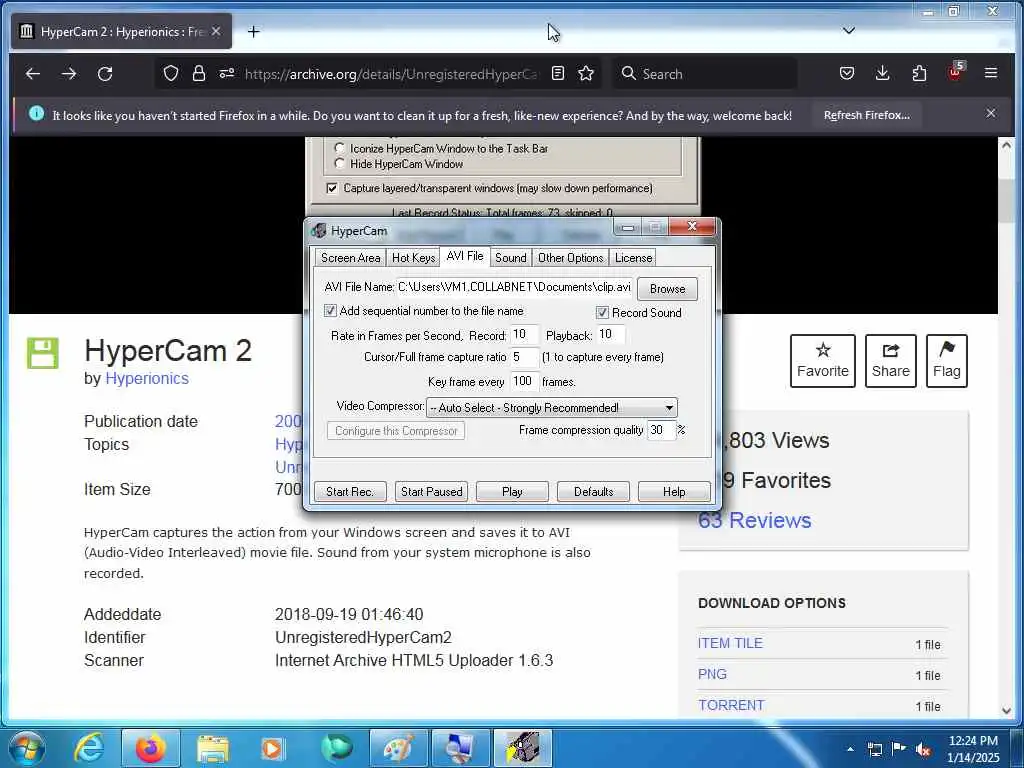This screenshot has width=1024, height=768.
Task: Open the 63 Reviews link
Action: [754, 520]
